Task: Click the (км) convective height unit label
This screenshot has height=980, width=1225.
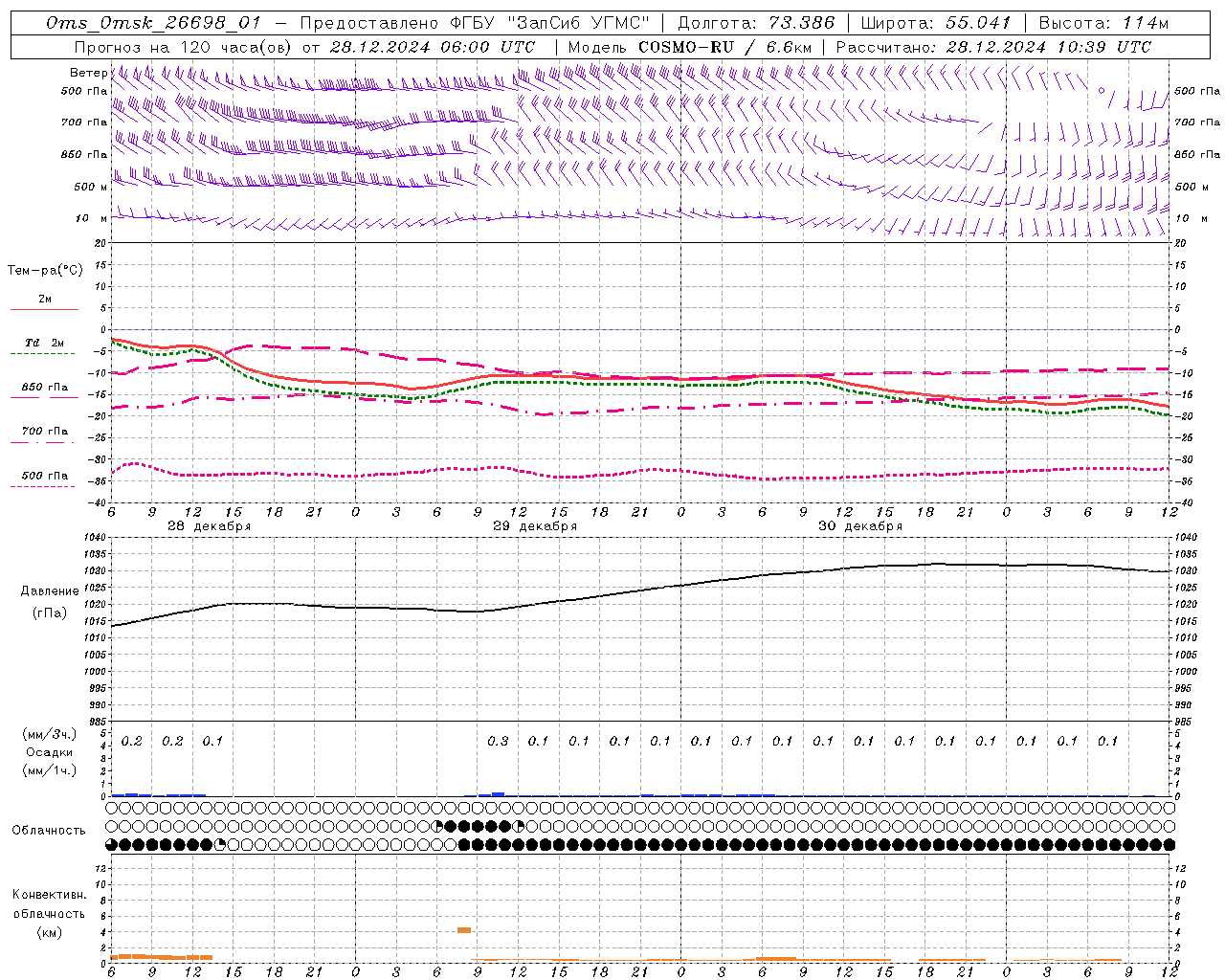Action: click(x=50, y=932)
